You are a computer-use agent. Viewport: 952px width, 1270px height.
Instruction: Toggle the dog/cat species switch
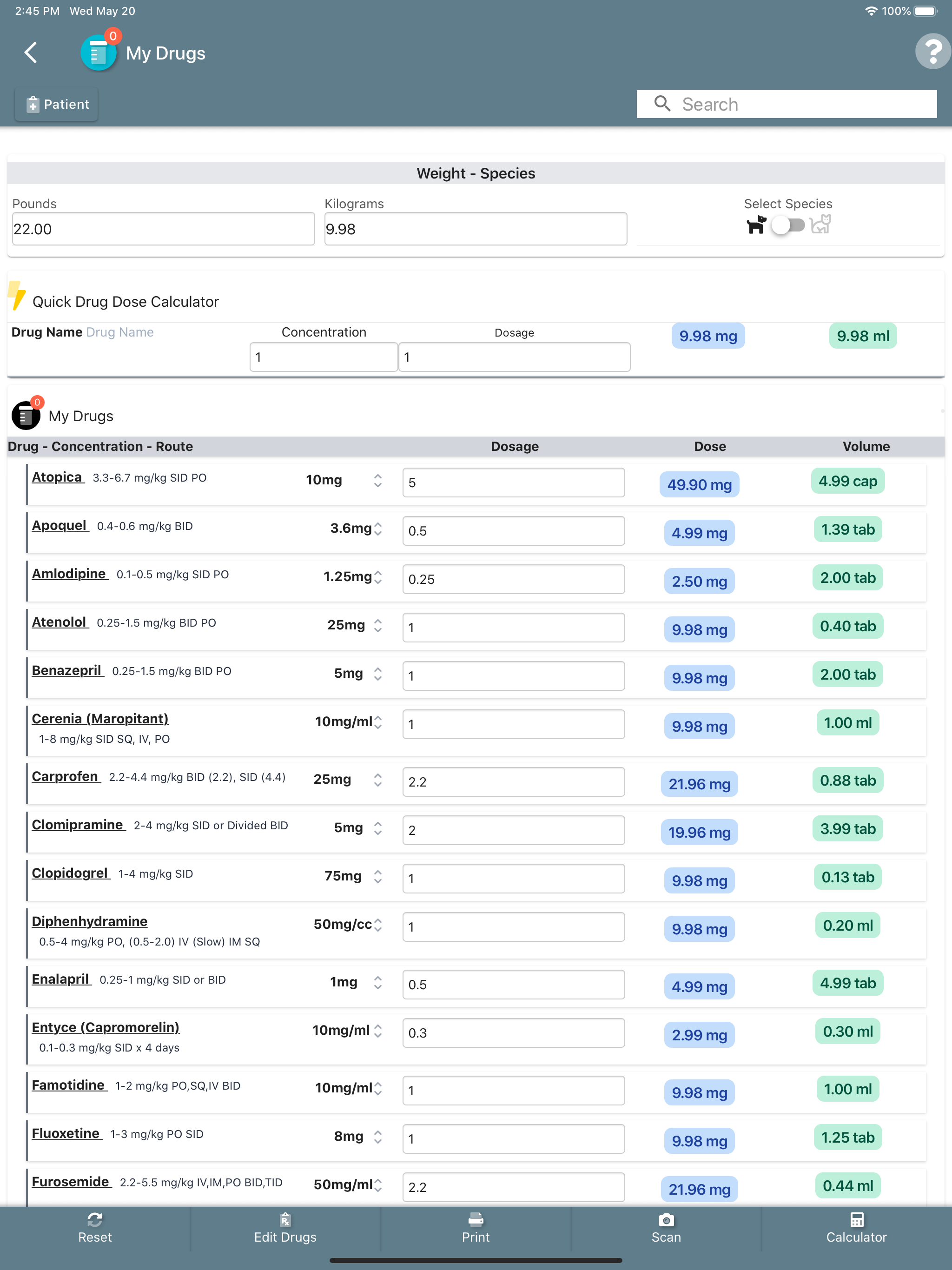tap(788, 225)
